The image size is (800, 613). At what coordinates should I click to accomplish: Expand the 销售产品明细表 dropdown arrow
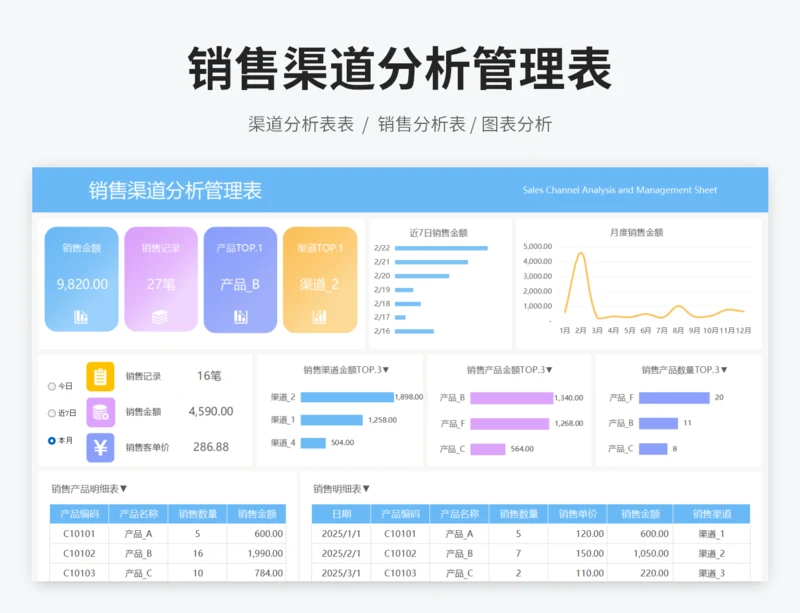coord(123,489)
